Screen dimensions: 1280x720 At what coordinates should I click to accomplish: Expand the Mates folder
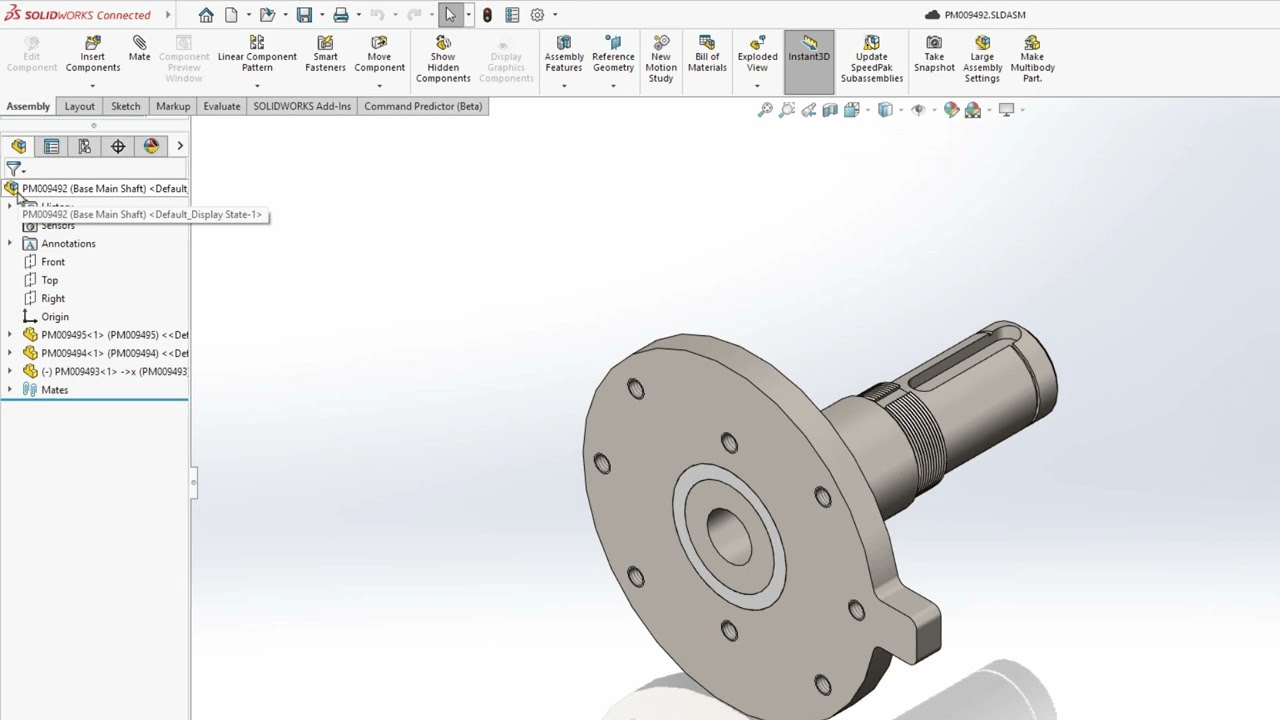(10, 389)
